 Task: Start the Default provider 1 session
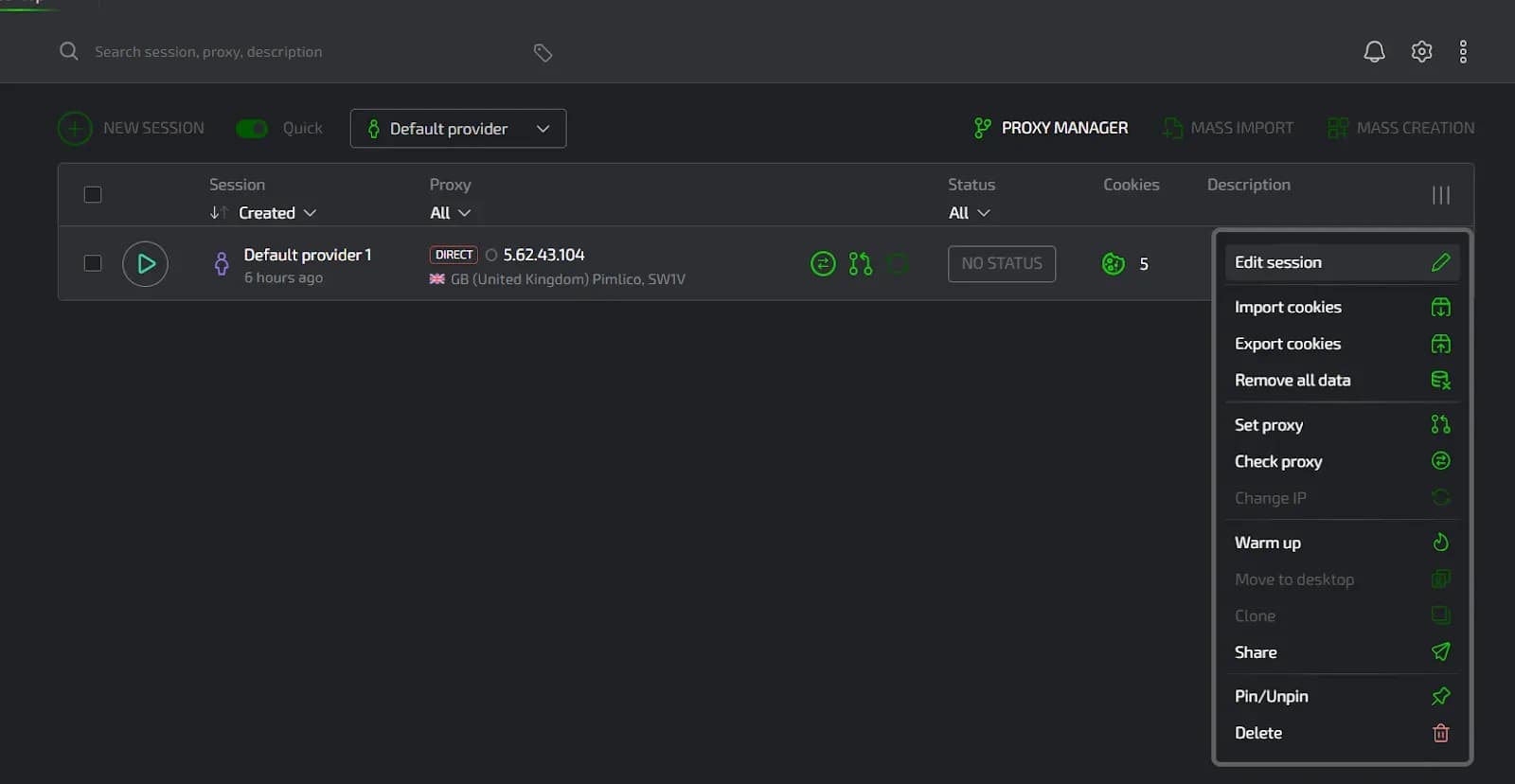click(145, 264)
